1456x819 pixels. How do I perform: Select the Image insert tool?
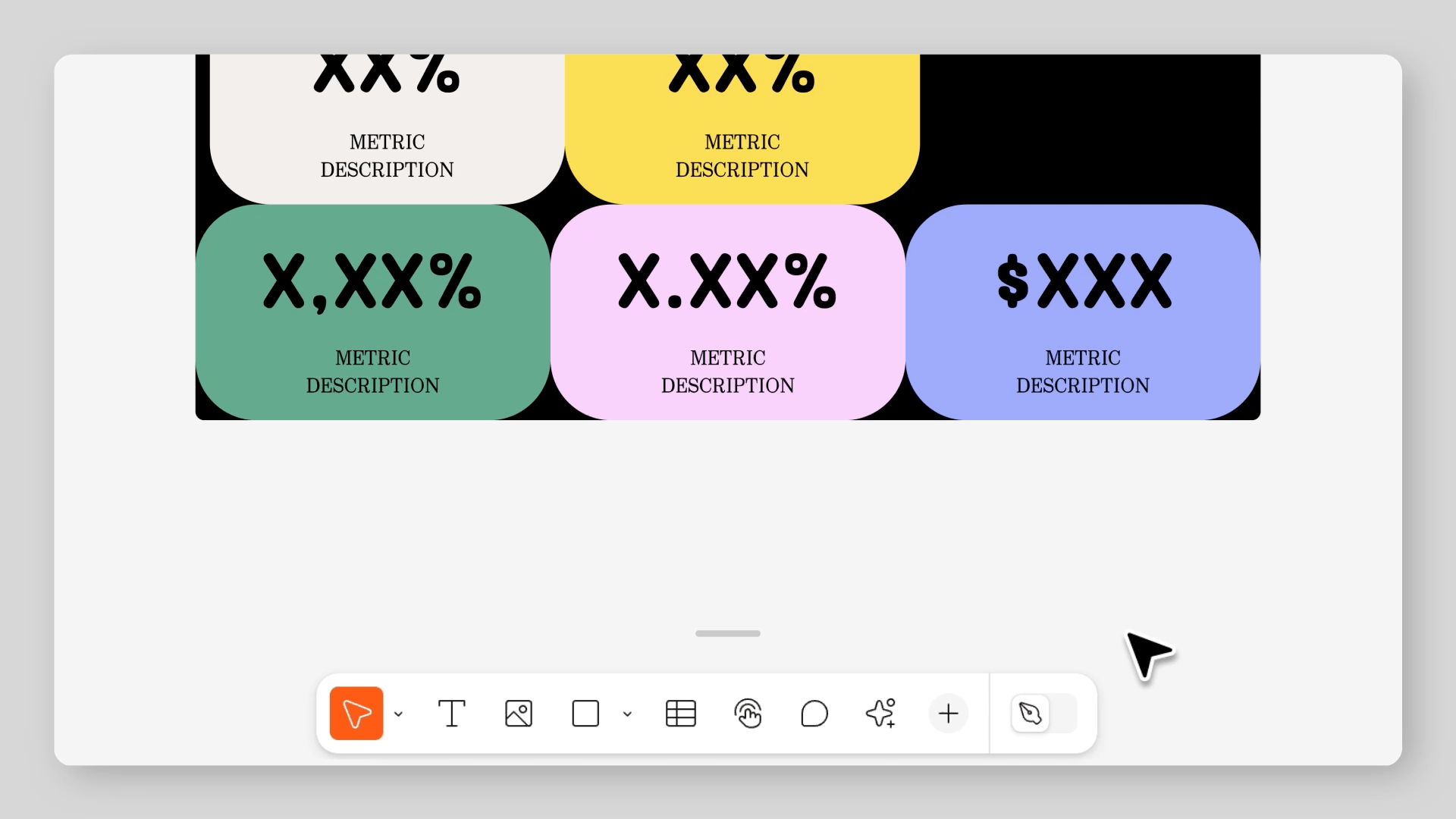pyautogui.click(x=518, y=714)
